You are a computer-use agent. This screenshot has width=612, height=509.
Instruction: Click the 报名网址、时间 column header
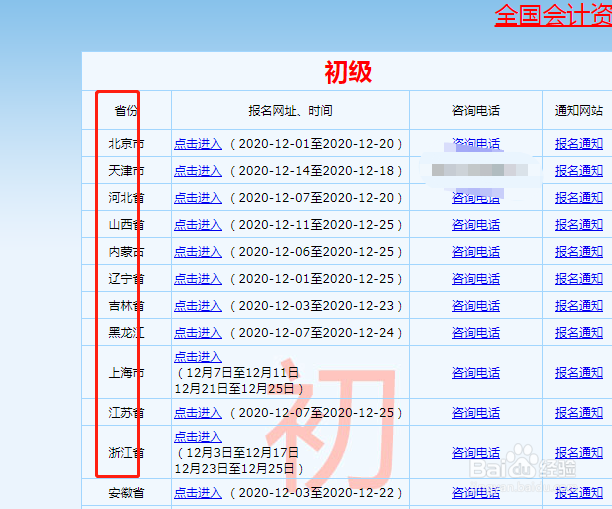(290, 111)
